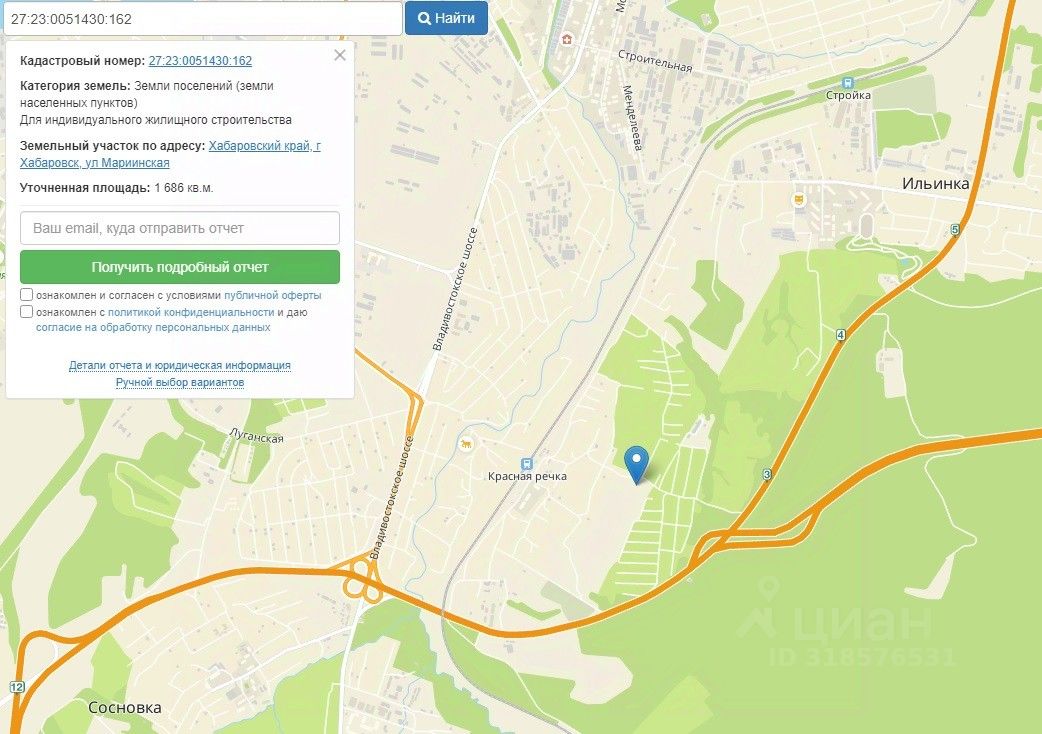This screenshot has height=734, width=1042.
Task: Open Ручной выбор вариантов link
Action: point(180,383)
